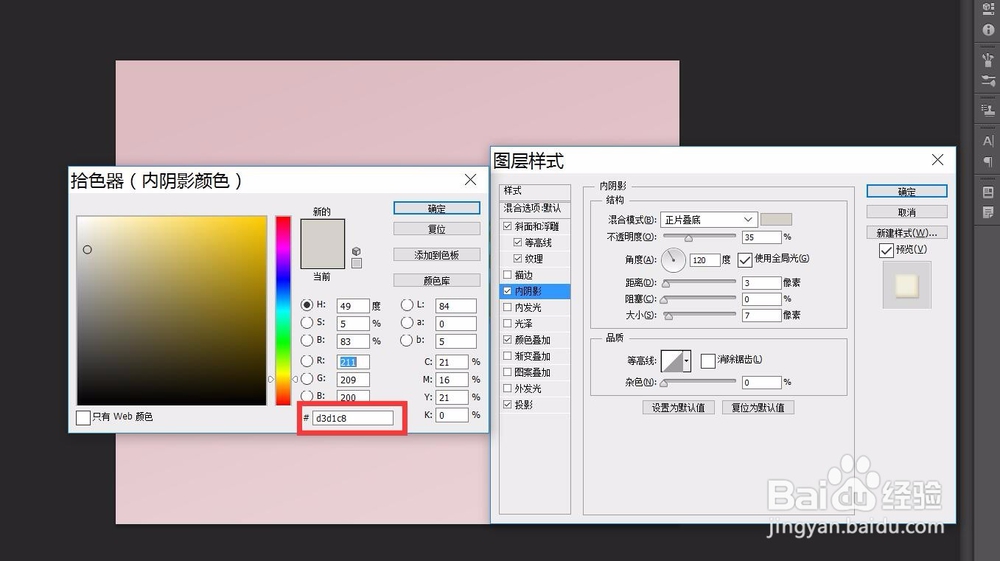The height and width of the screenshot is (561, 1000).
Task: Click the 添加到色板 button
Action: (x=437, y=255)
